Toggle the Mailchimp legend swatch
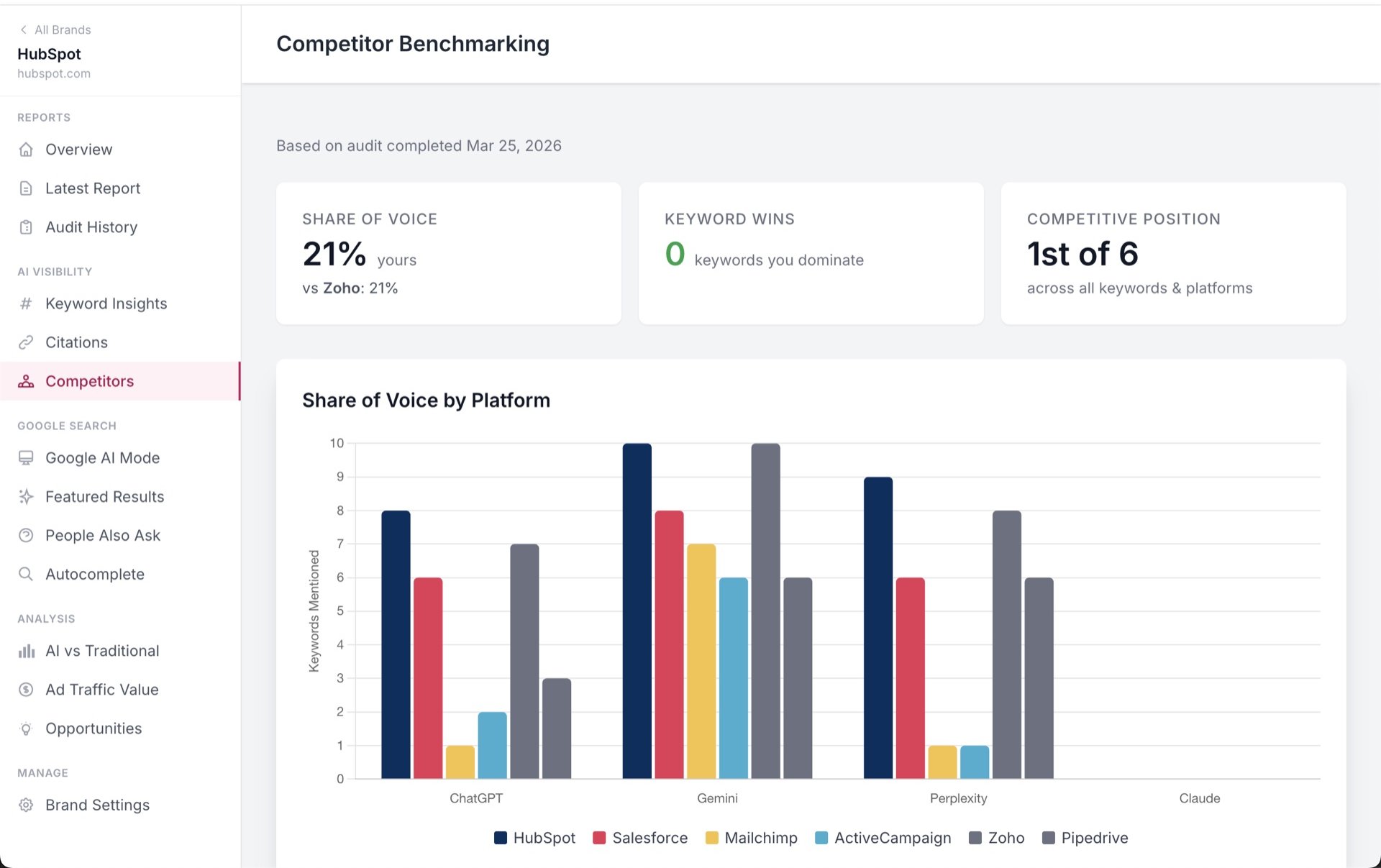1381x868 pixels. coord(712,838)
